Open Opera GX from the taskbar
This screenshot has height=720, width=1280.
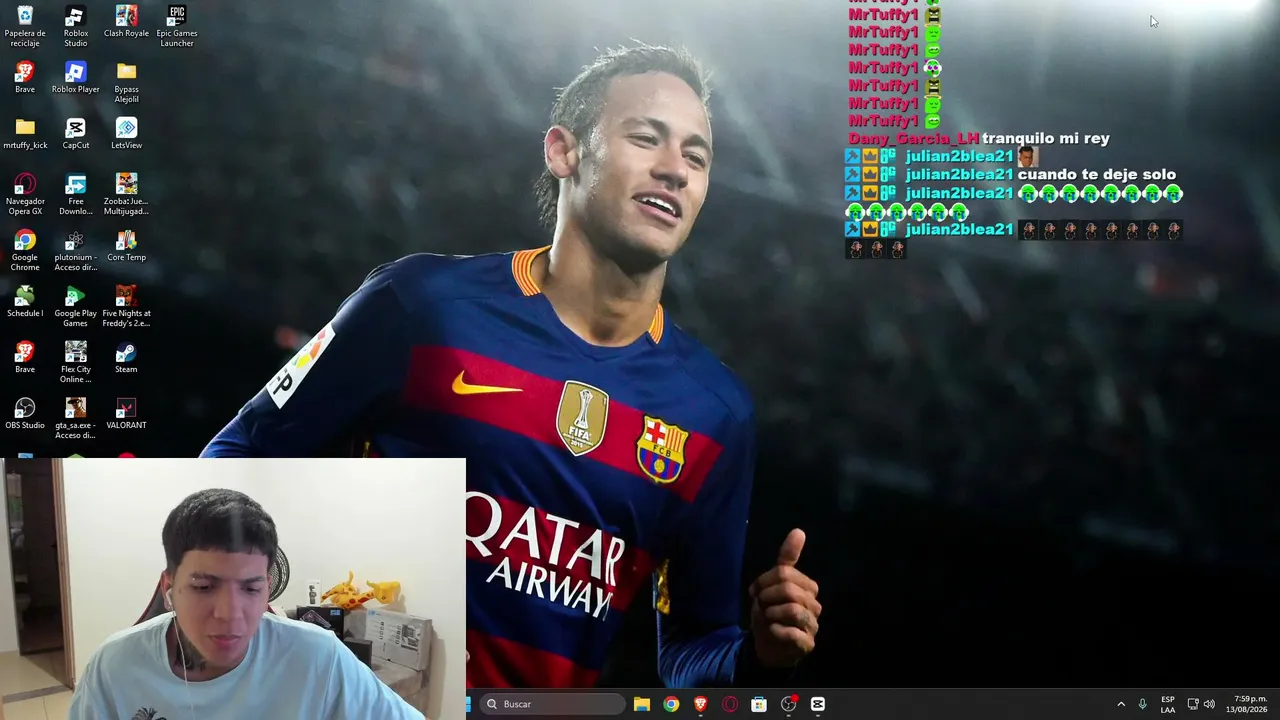pos(730,704)
